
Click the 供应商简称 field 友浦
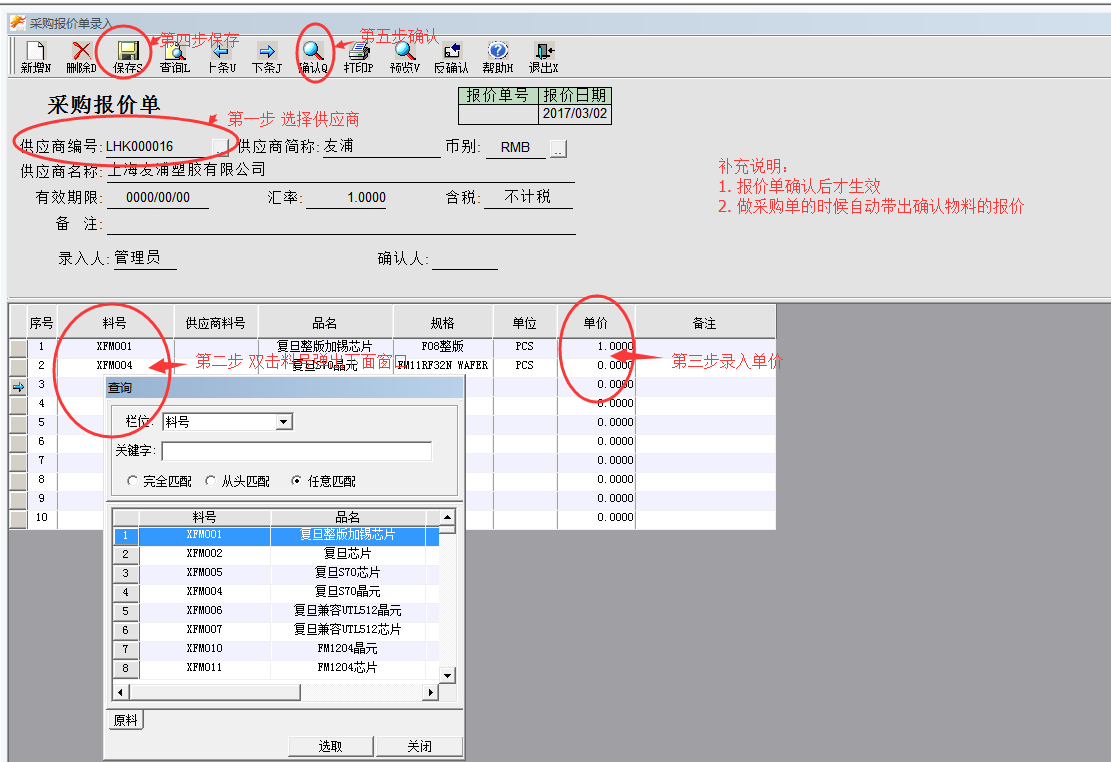[382, 147]
